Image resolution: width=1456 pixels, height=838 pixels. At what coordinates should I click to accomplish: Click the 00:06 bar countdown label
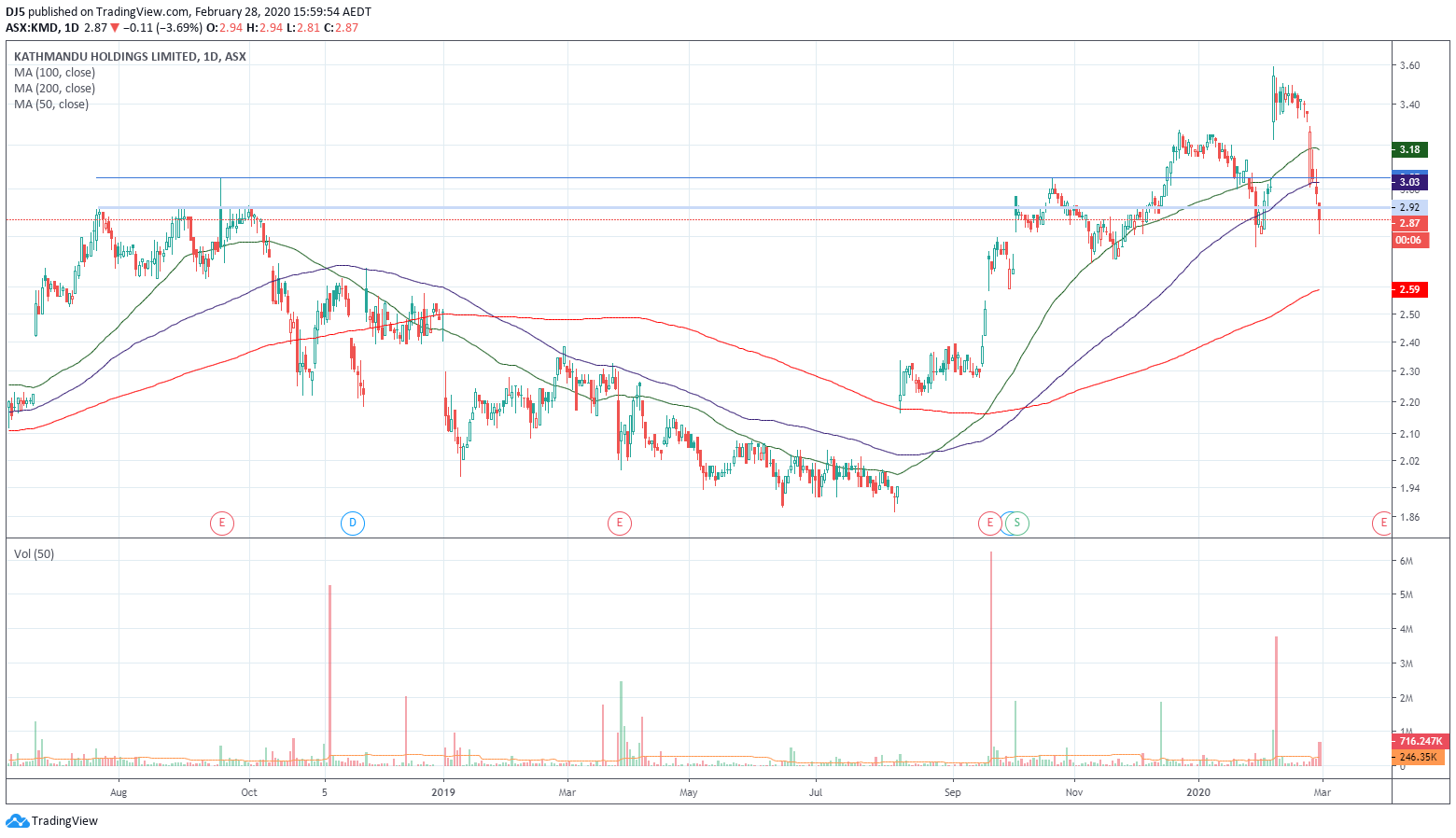coord(1409,241)
